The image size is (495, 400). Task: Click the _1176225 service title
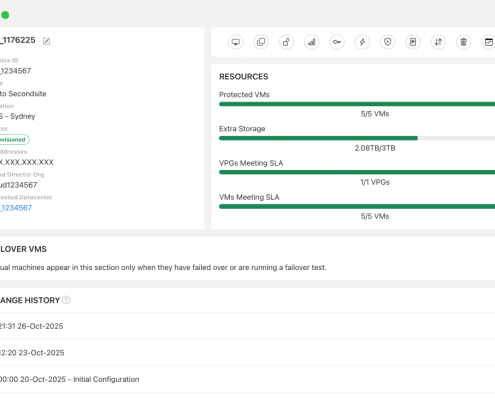18,40
